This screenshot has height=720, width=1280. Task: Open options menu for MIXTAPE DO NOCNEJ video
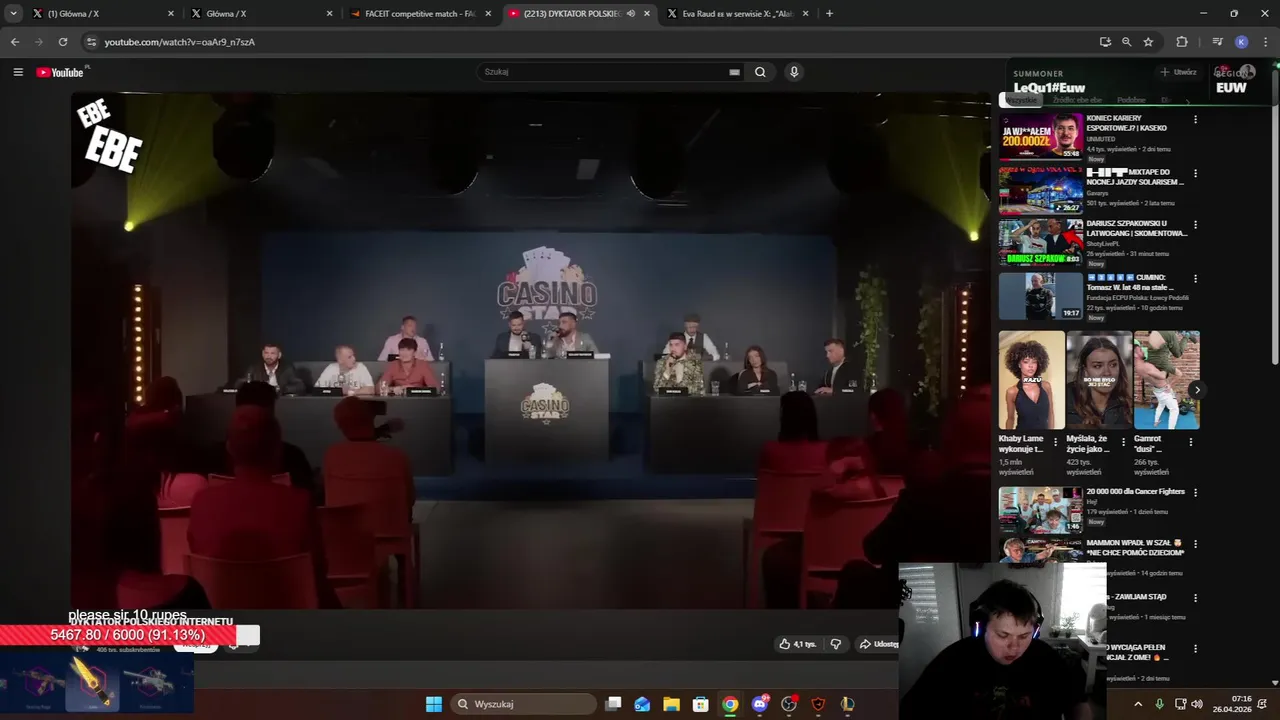[x=1195, y=174]
